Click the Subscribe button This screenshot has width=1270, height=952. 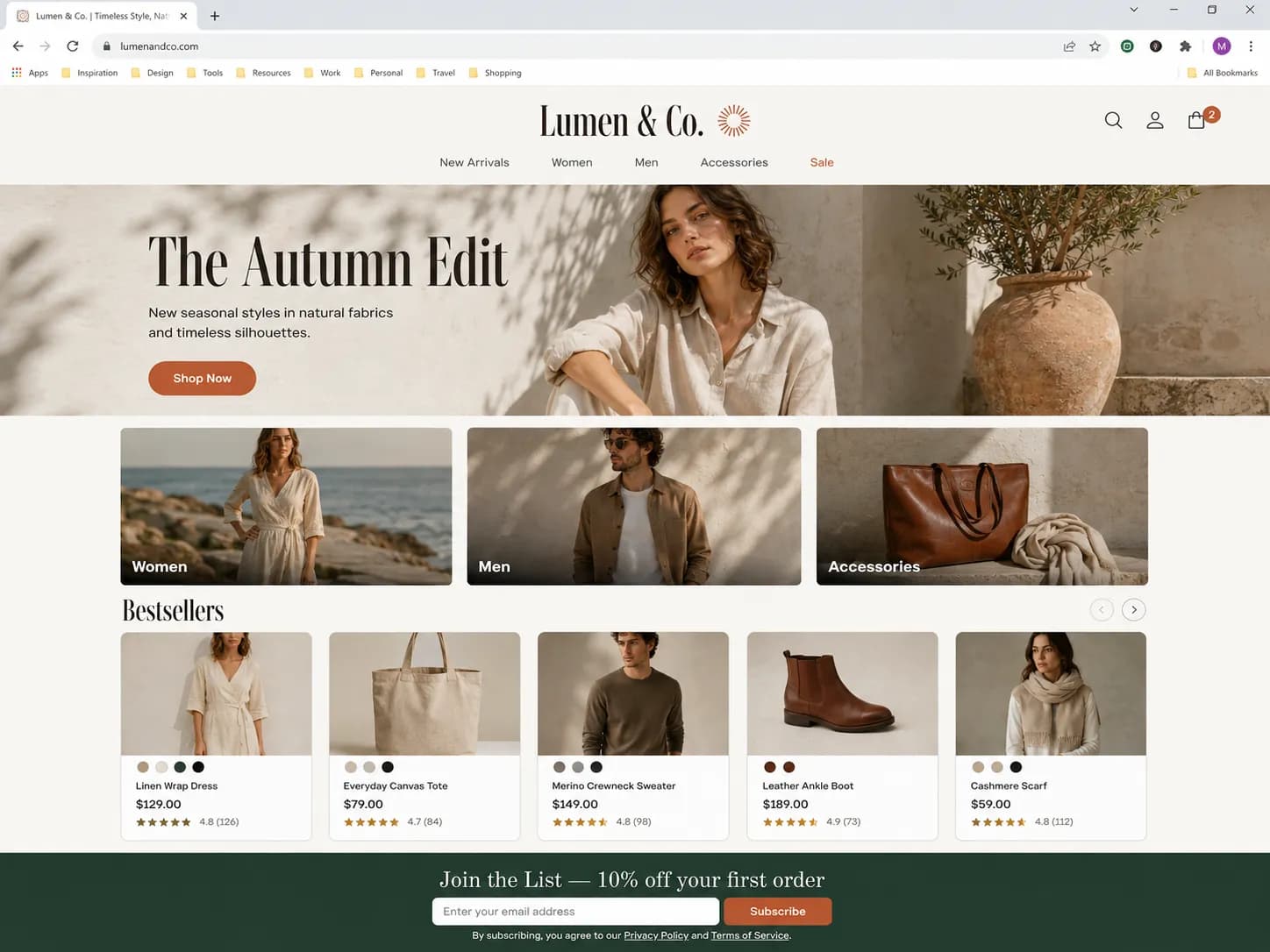pos(777,911)
